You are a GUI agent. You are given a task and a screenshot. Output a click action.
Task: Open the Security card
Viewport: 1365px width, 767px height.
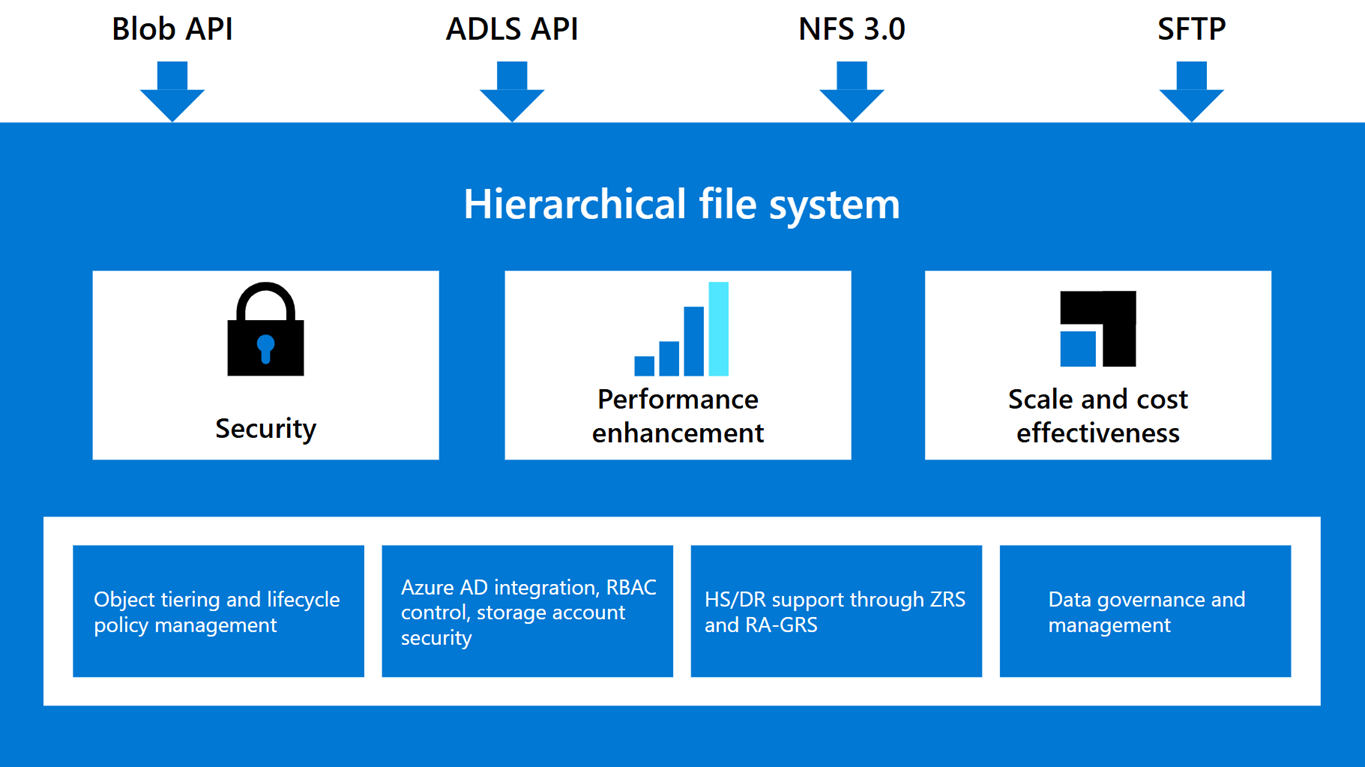tap(266, 364)
